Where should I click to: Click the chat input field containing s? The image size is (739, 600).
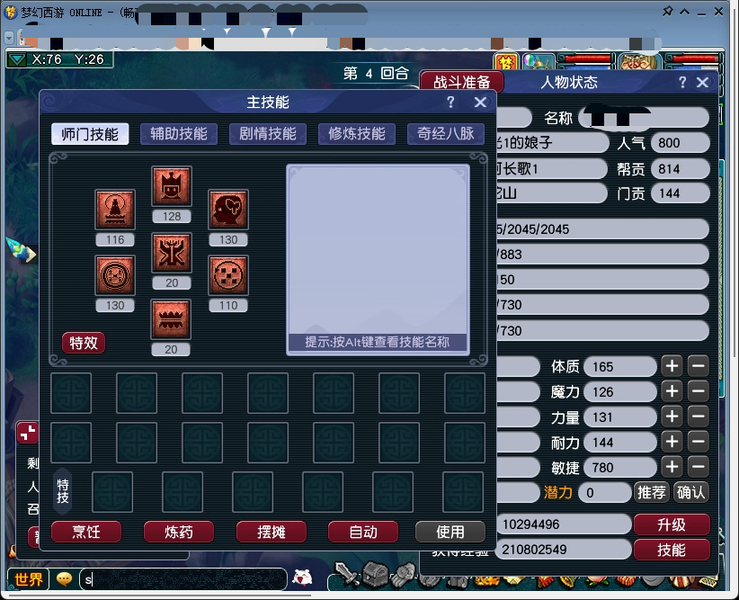tap(183, 579)
